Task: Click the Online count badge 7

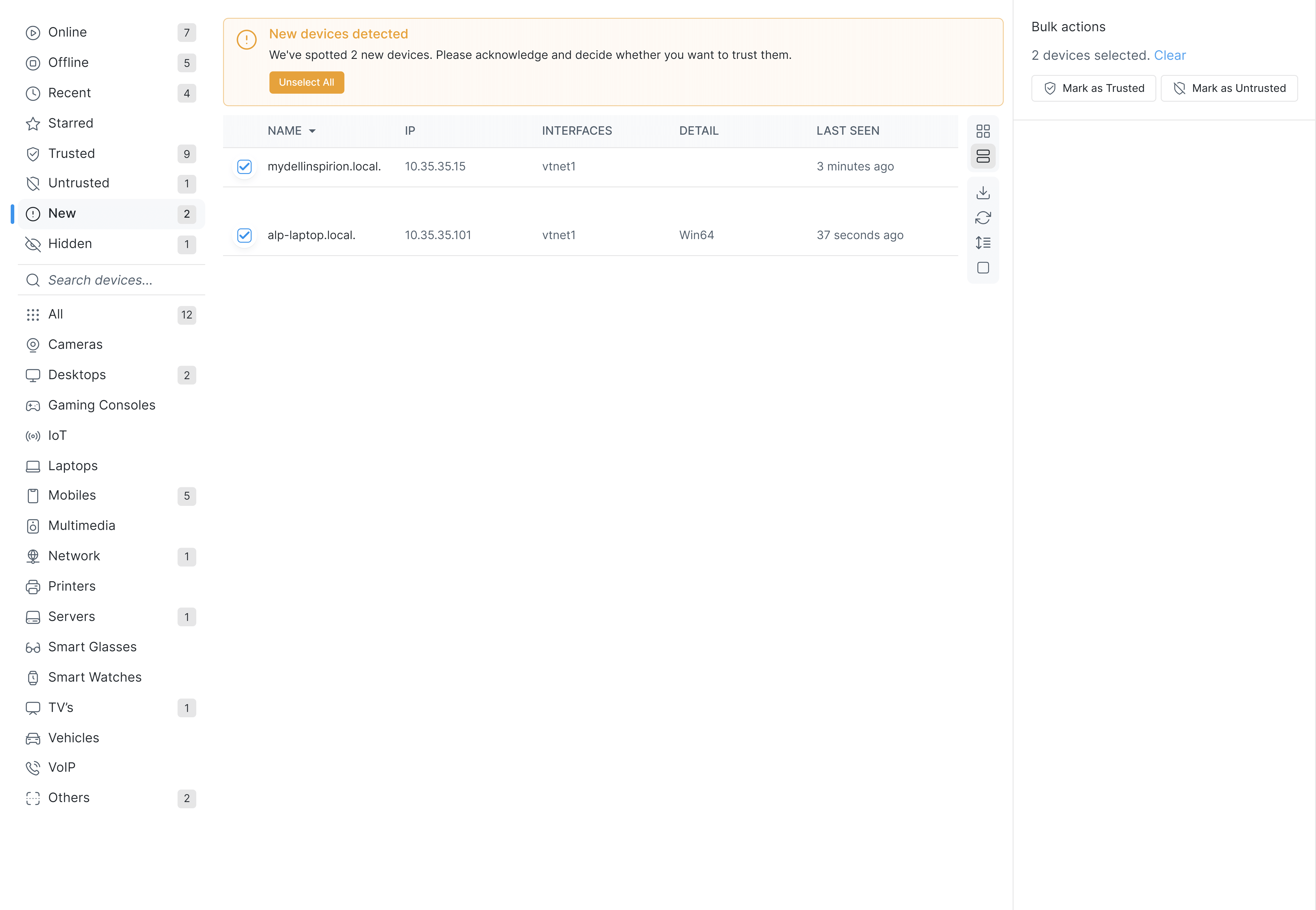Action: (x=187, y=33)
